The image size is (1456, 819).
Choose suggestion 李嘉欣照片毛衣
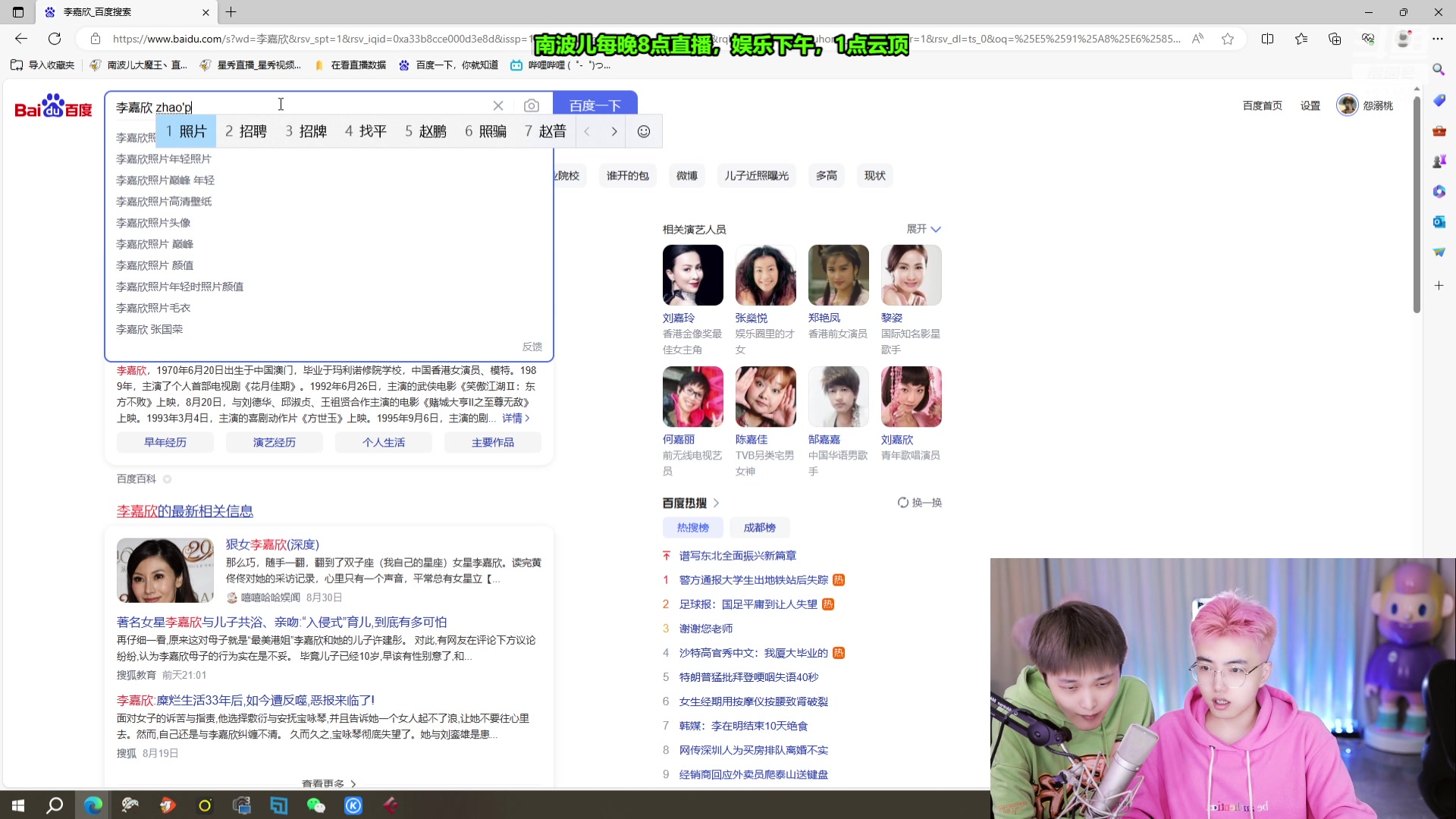tap(153, 308)
